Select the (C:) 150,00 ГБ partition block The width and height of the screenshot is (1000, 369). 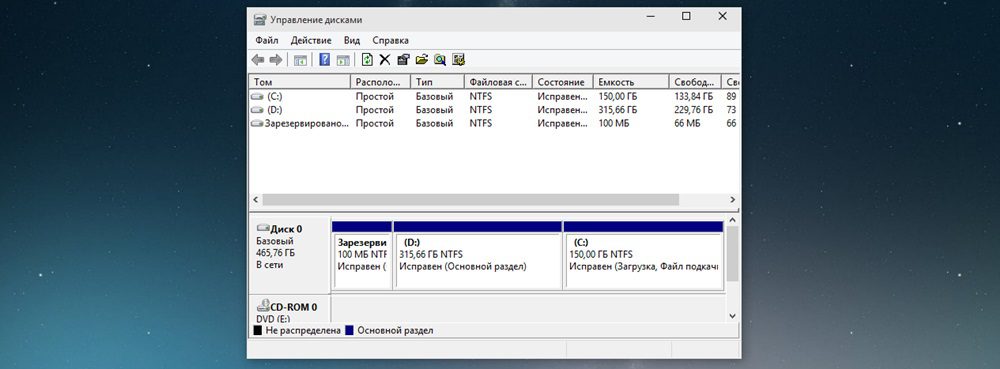(643, 256)
